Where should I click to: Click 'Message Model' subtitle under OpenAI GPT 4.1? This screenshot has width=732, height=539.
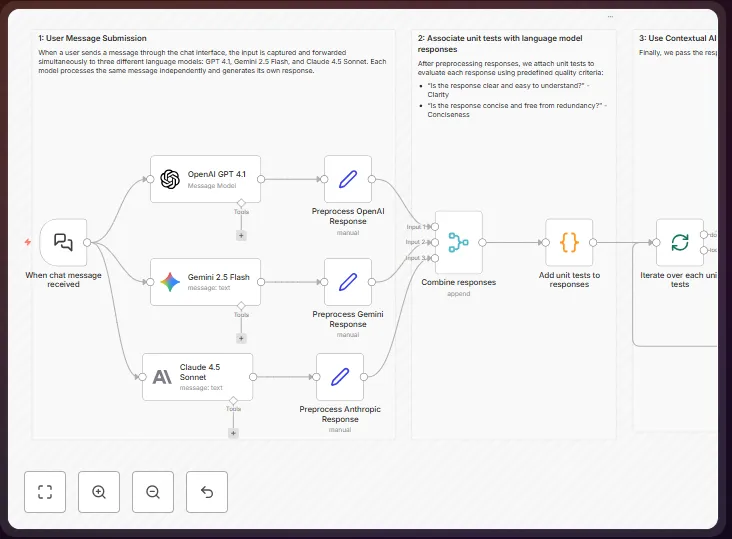pos(212,186)
